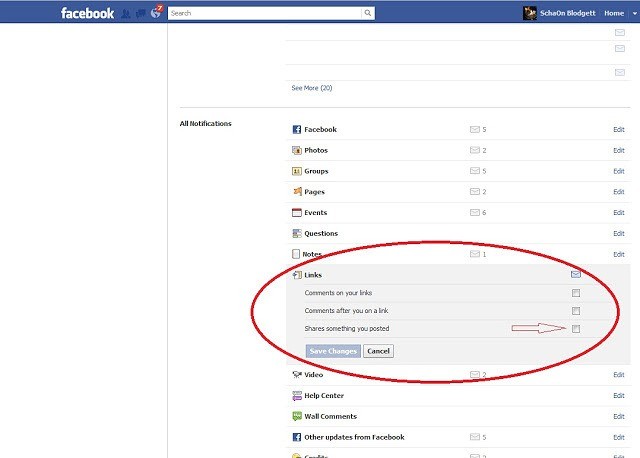Click the Groups notification icon
This screenshot has width=640, height=458.
[x=296, y=171]
